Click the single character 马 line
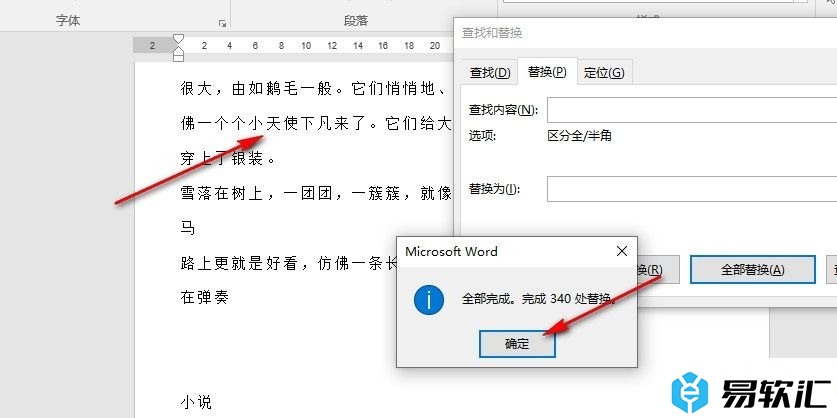 188,228
